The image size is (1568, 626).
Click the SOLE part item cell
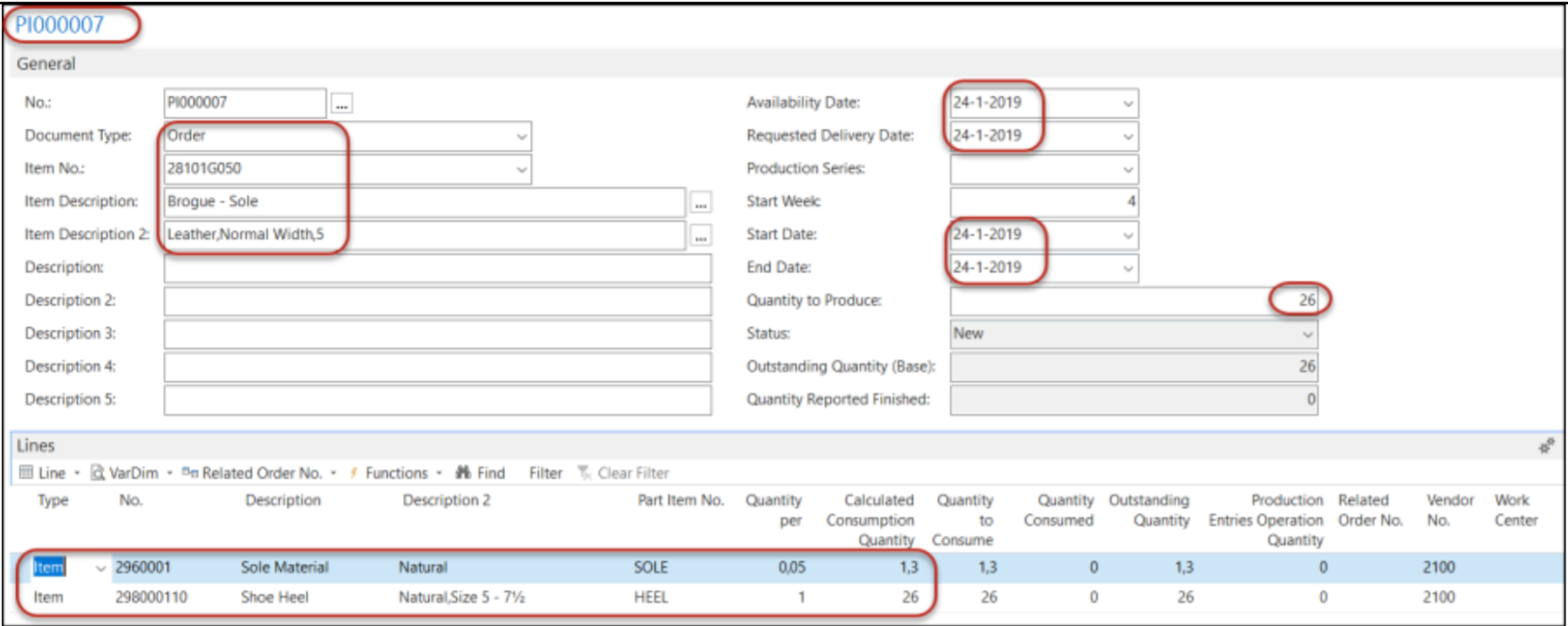651,568
